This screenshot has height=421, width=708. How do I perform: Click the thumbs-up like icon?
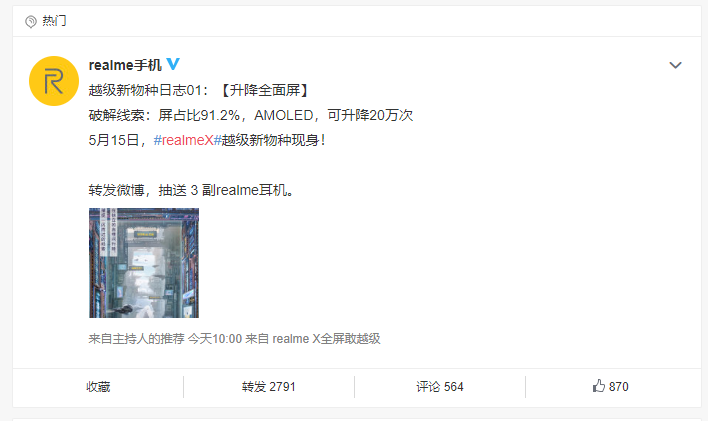[598, 386]
